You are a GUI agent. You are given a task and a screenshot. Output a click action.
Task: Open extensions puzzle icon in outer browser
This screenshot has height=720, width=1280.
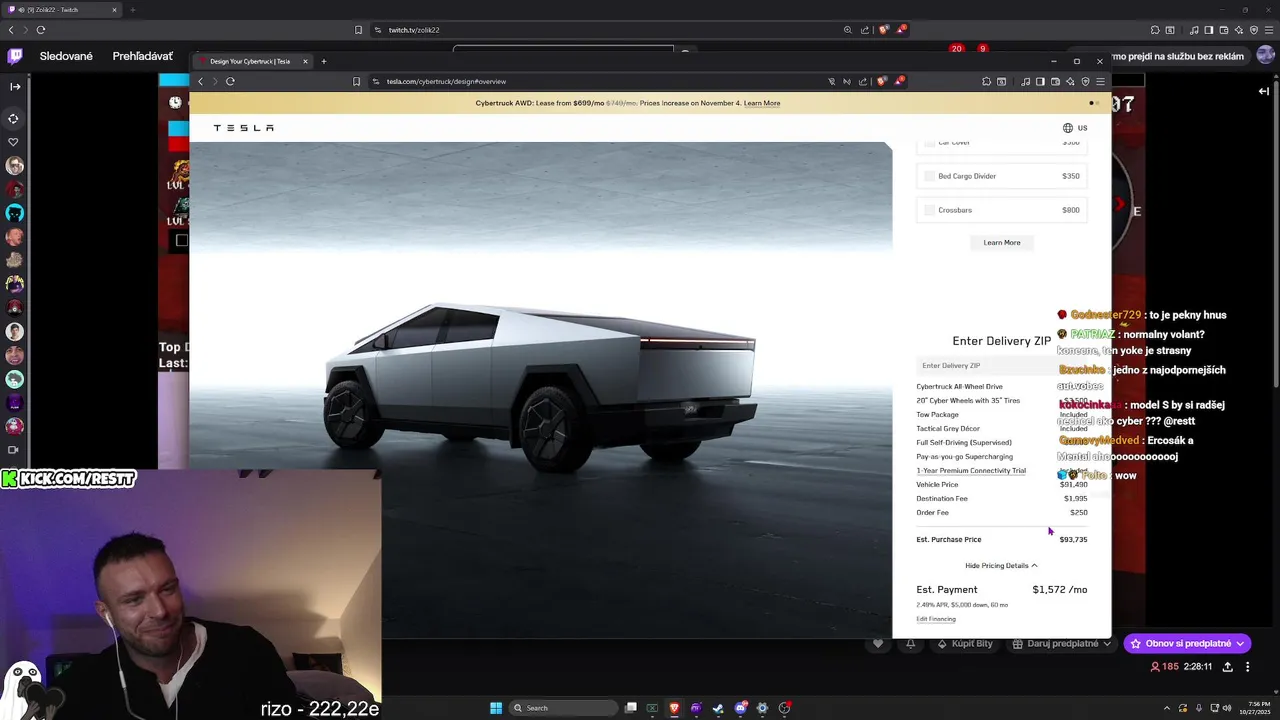point(1155,30)
